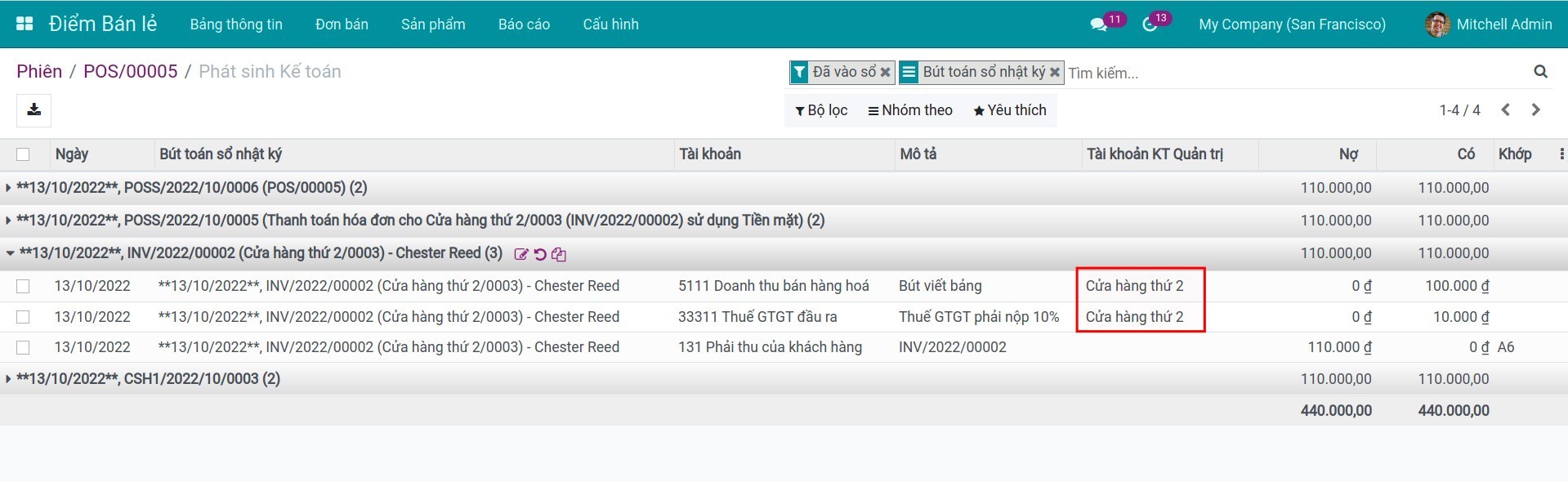1568x482 pixels.
Task: Open the chat messages icon
Action: coord(1098,25)
